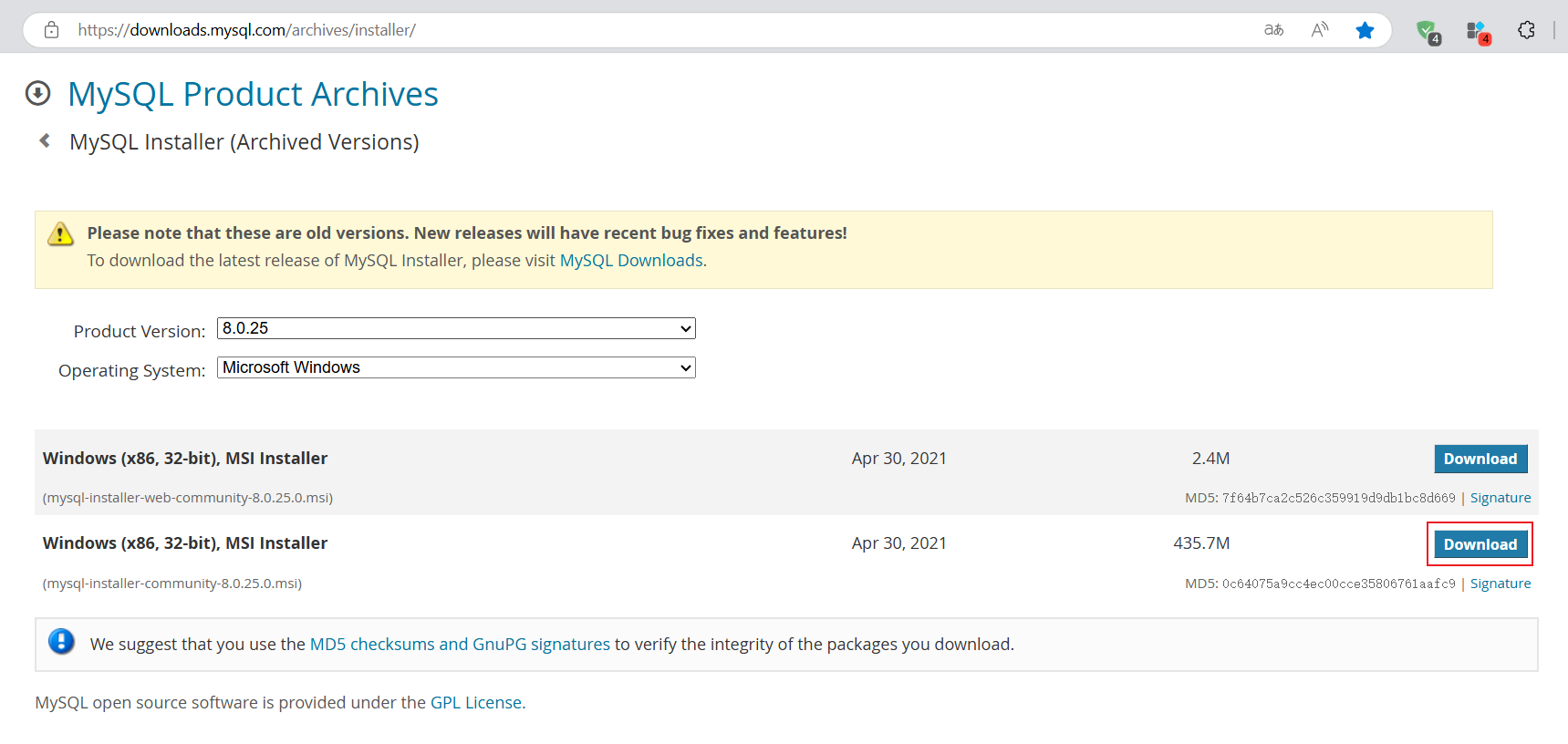The height and width of the screenshot is (744, 1568).
Task: Open the translate page icon in address bar
Action: point(1273,30)
